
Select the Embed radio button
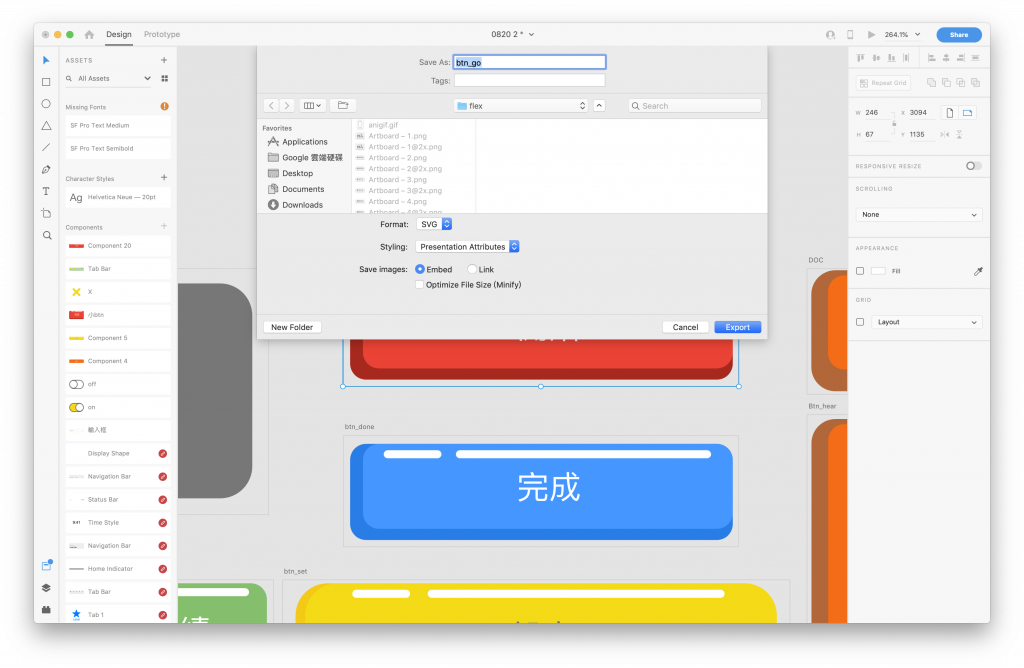(420, 269)
